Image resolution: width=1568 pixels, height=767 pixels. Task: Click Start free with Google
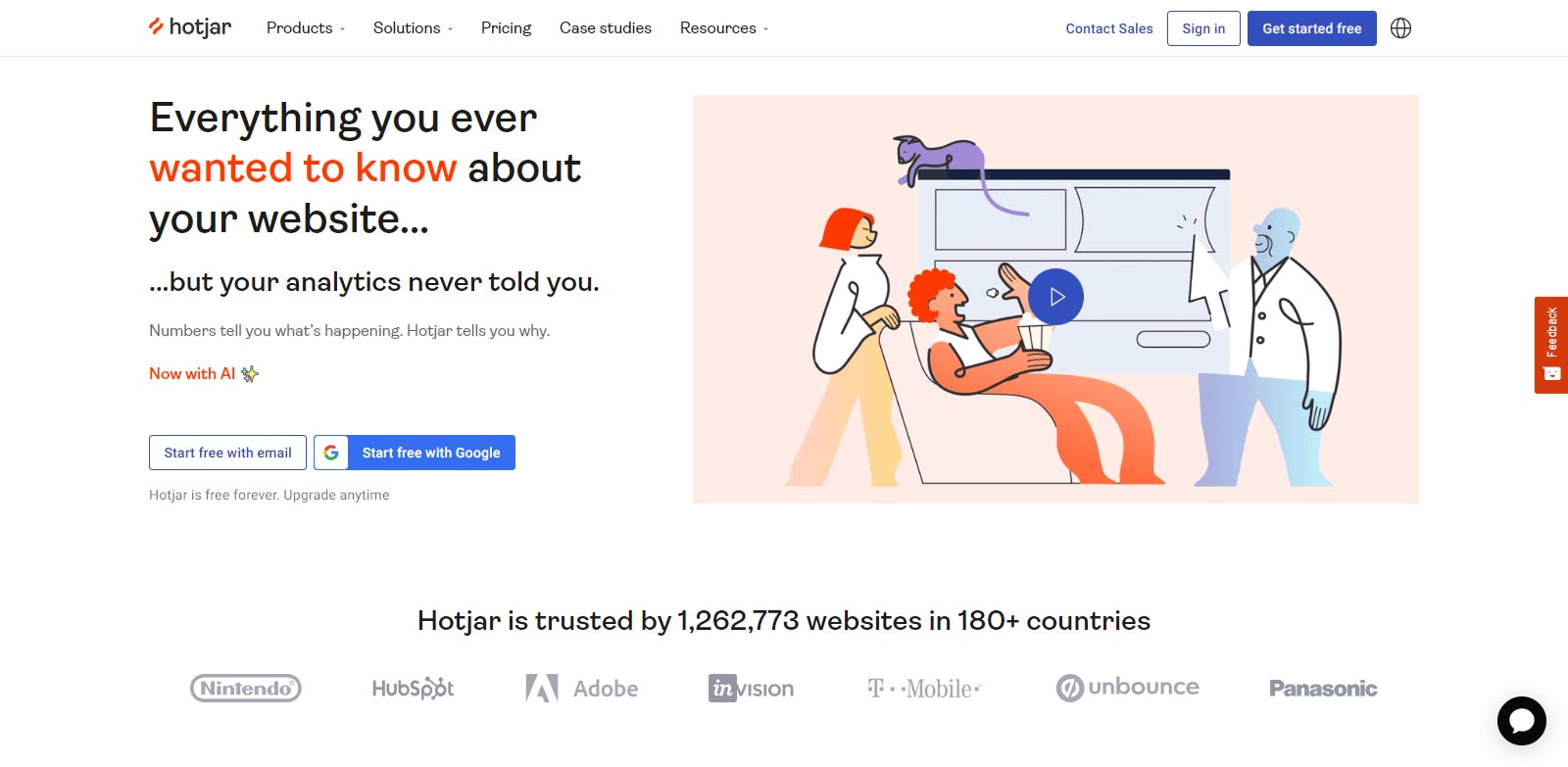click(x=415, y=453)
